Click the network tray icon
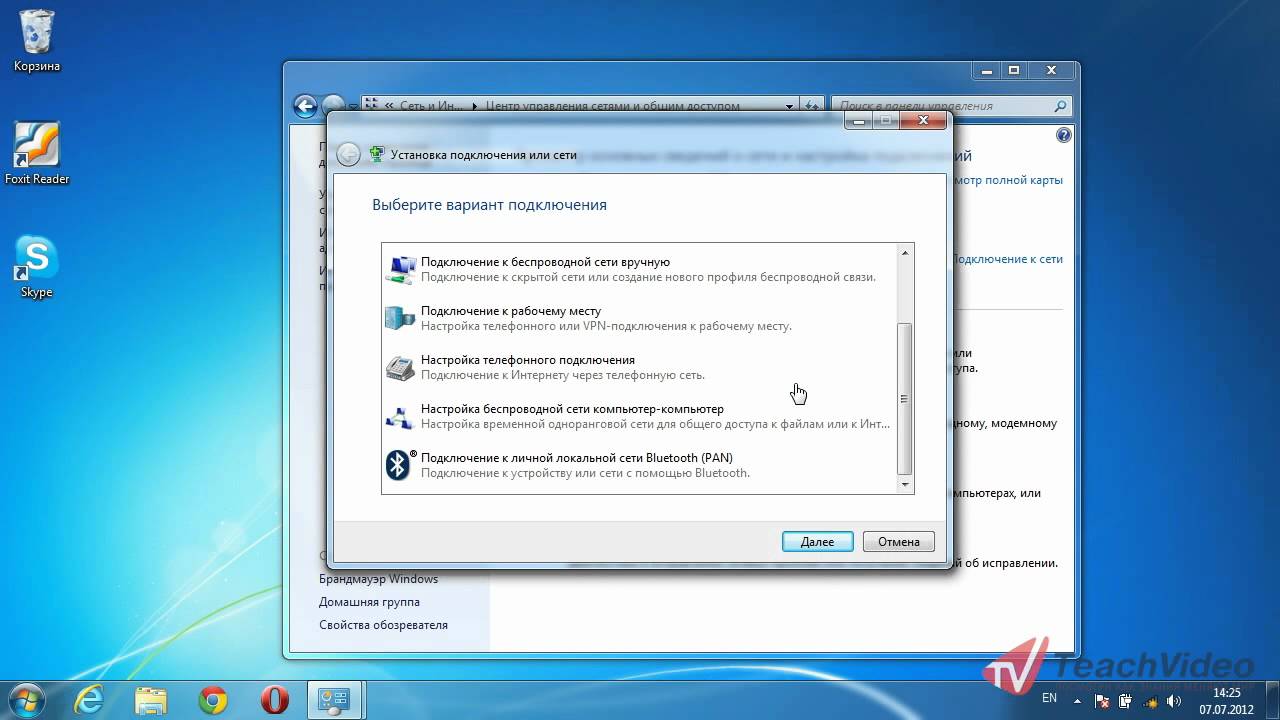This screenshot has width=1280, height=720. [1148, 700]
